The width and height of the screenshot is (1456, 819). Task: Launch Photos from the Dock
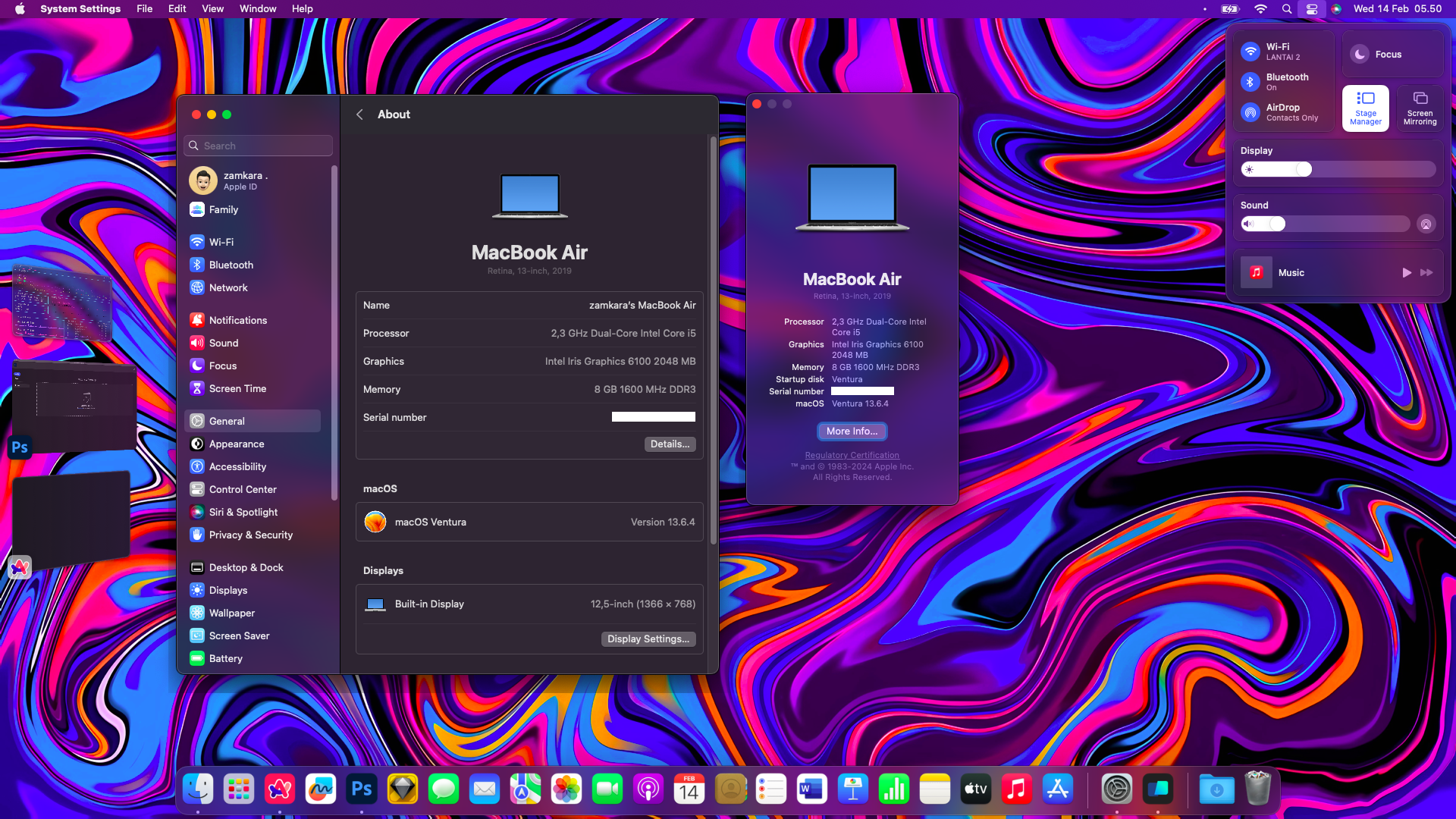click(566, 789)
